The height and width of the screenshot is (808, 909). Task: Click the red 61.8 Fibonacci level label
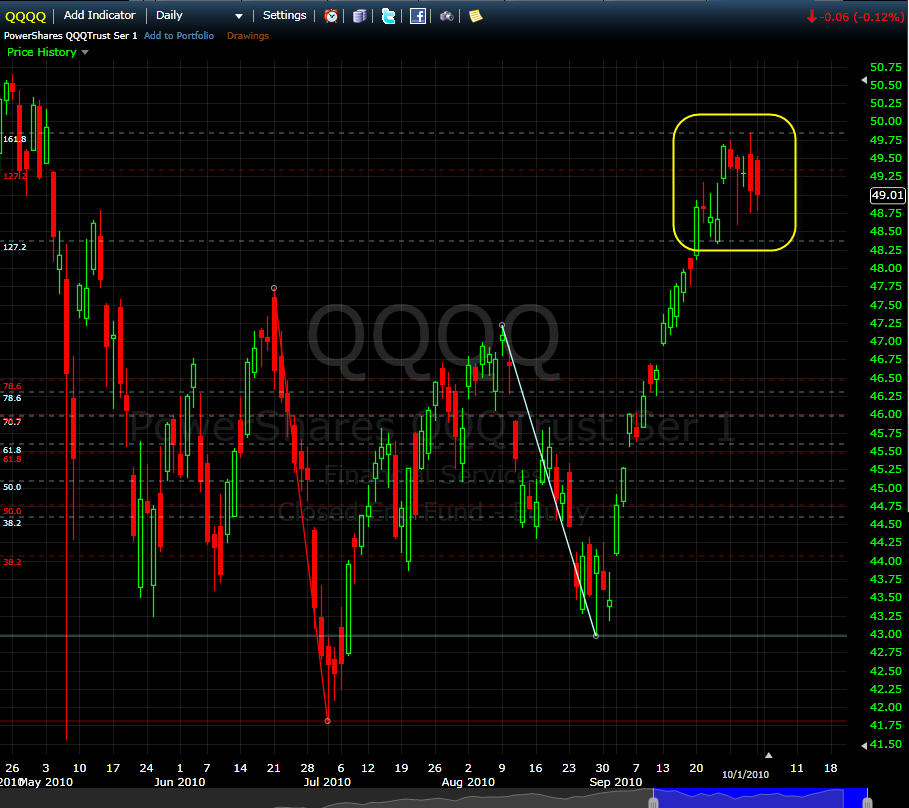(12, 459)
